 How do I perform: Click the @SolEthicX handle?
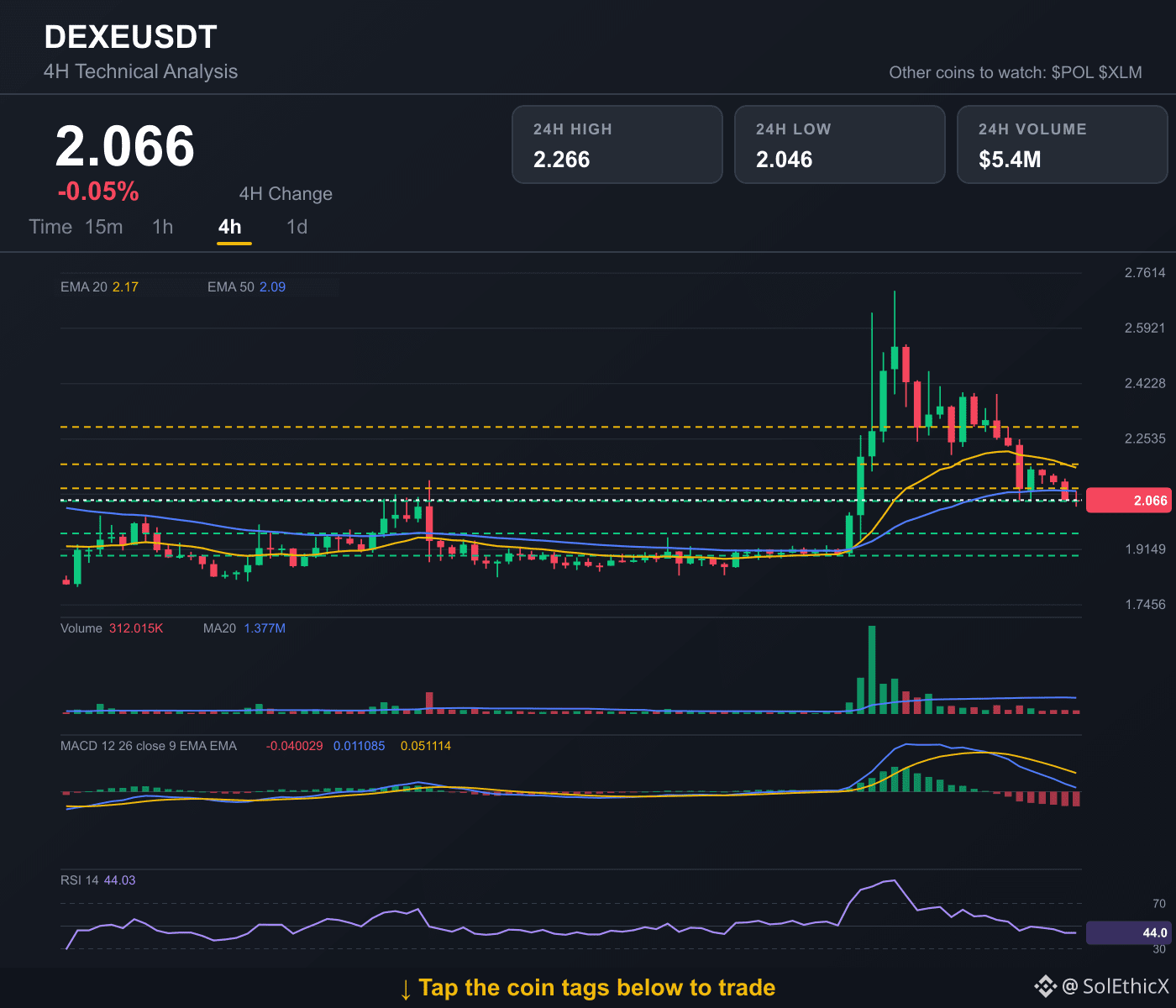tap(1116, 986)
